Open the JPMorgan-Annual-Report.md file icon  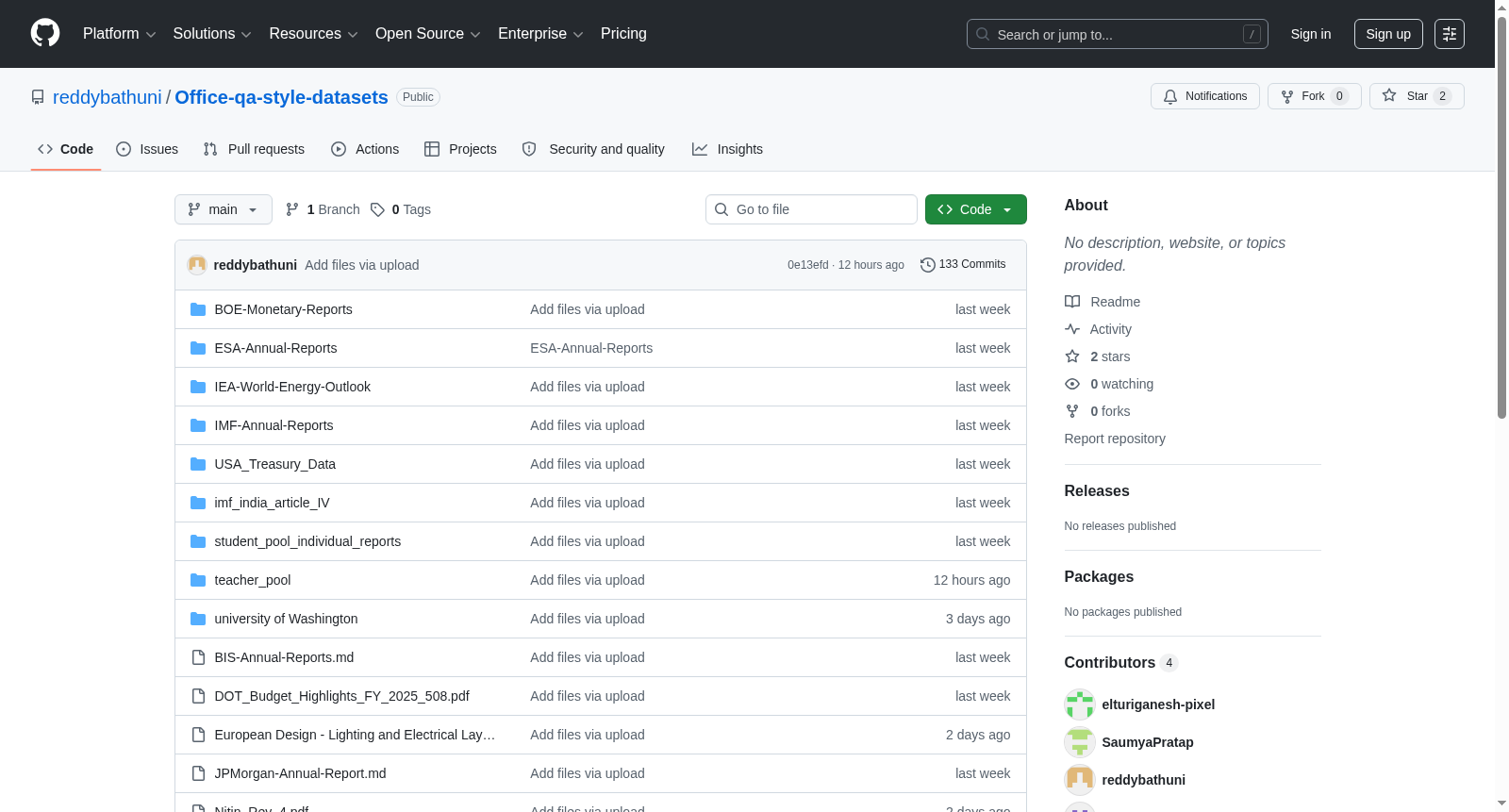pos(198,773)
